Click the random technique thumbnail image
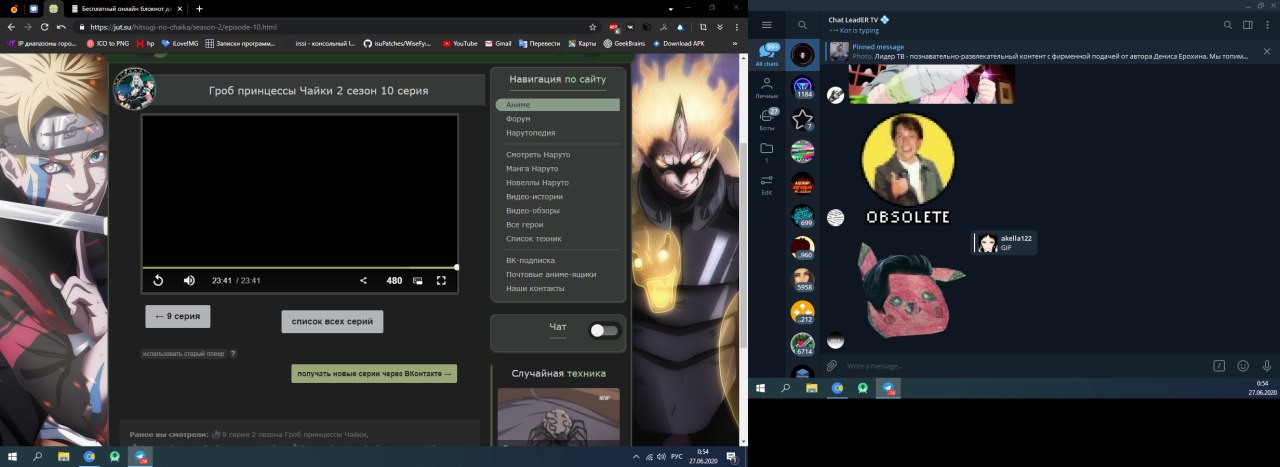 click(x=558, y=417)
